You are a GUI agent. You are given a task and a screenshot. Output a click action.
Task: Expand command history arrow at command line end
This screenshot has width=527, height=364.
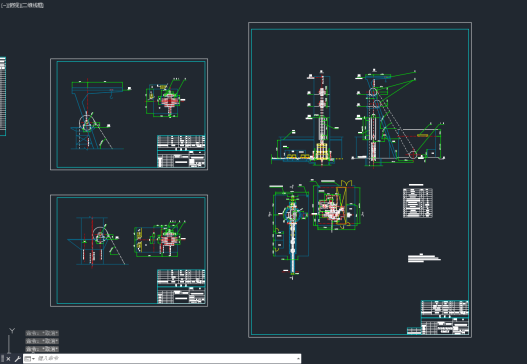coord(298,359)
